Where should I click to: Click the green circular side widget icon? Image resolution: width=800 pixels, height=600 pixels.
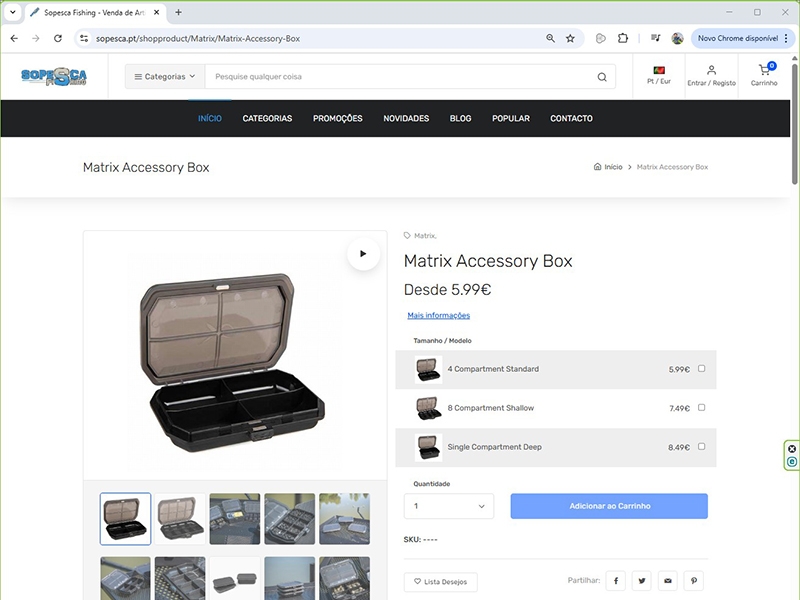[791, 462]
